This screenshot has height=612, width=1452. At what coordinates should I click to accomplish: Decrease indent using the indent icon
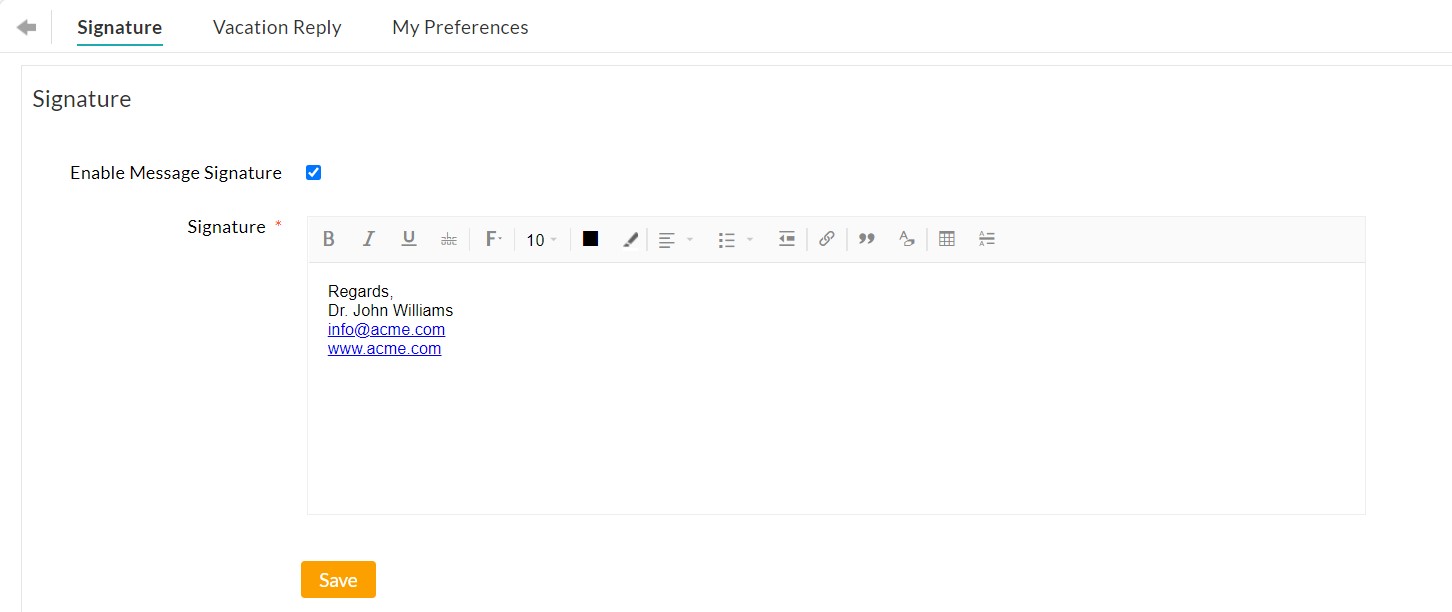tap(787, 239)
